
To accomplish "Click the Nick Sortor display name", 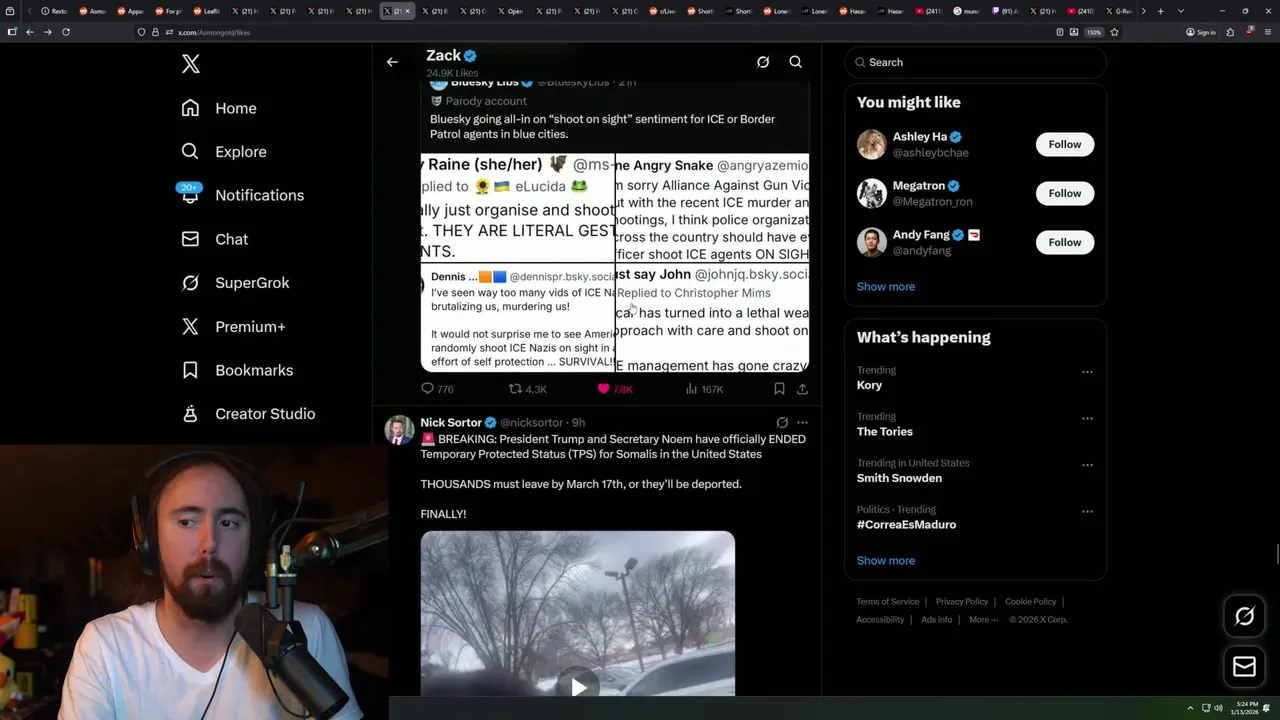I will click(451, 423).
